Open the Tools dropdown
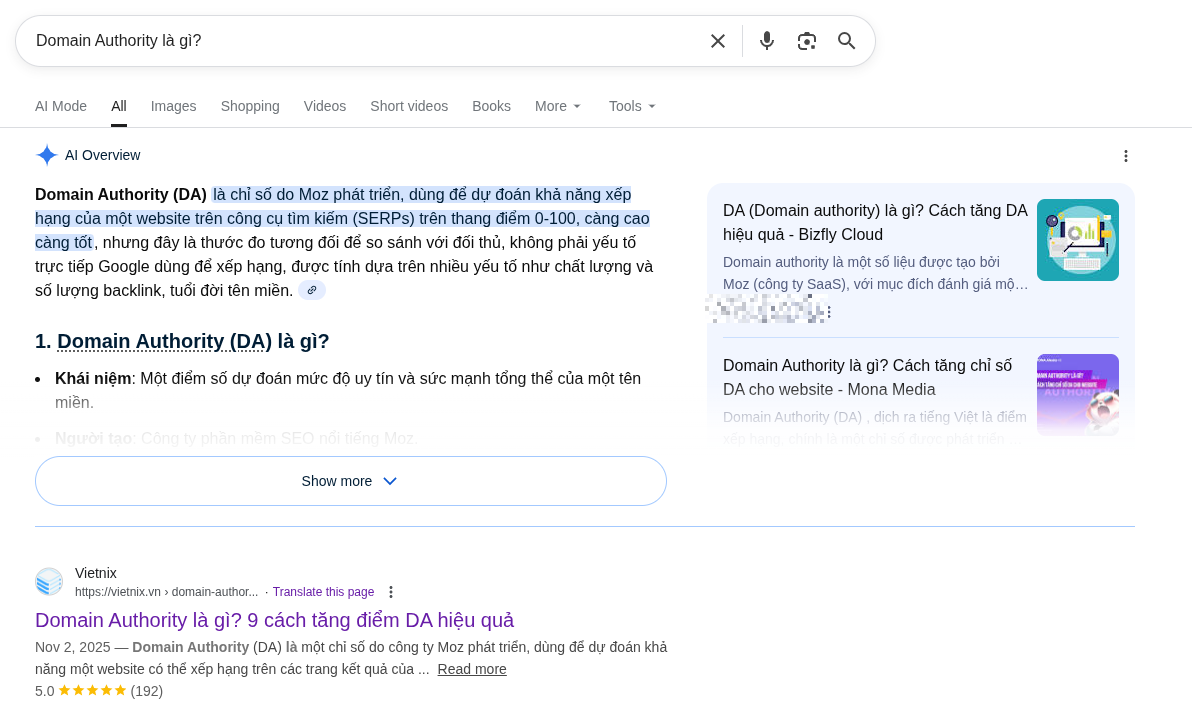Viewport: 1192px width, 724px height. 631,106
